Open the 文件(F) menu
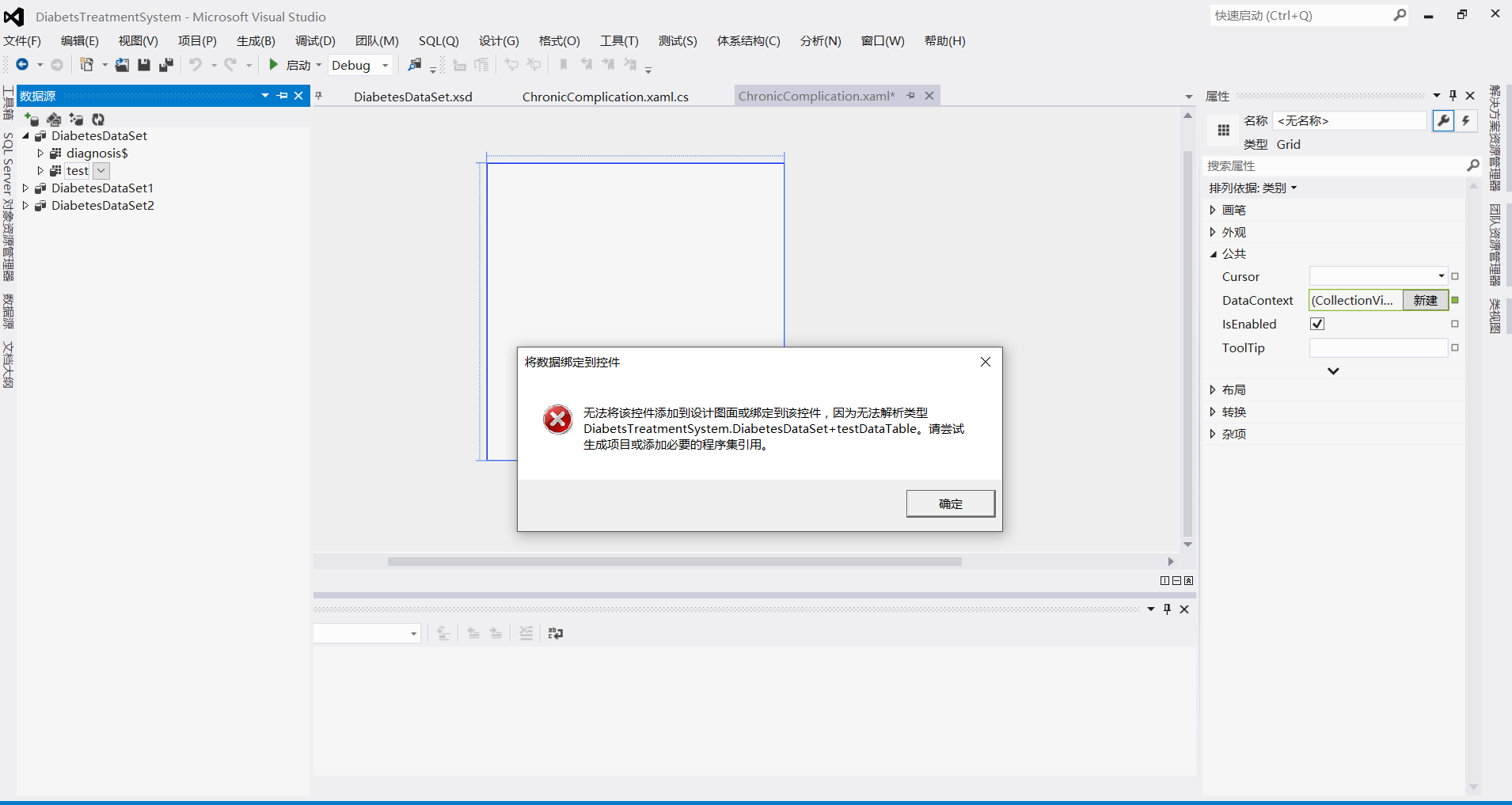1512x805 pixels. [x=22, y=40]
